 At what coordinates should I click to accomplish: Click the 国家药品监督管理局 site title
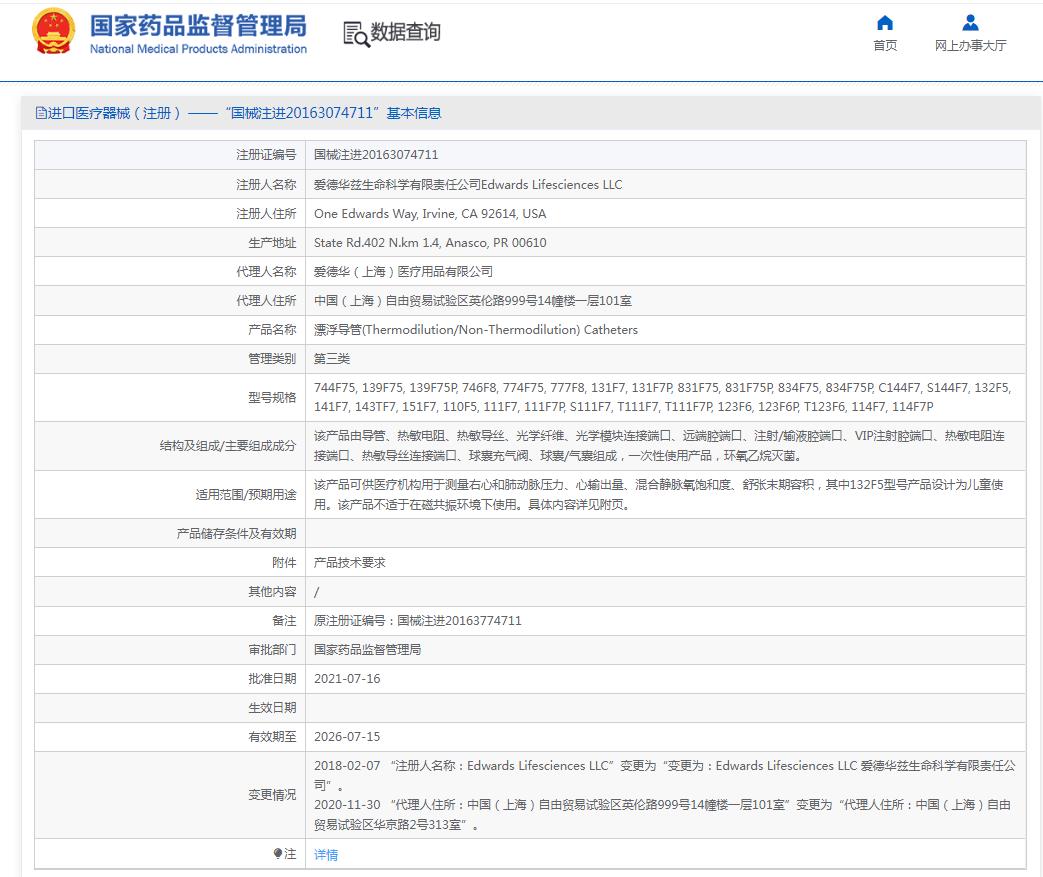pyautogui.click(x=198, y=26)
